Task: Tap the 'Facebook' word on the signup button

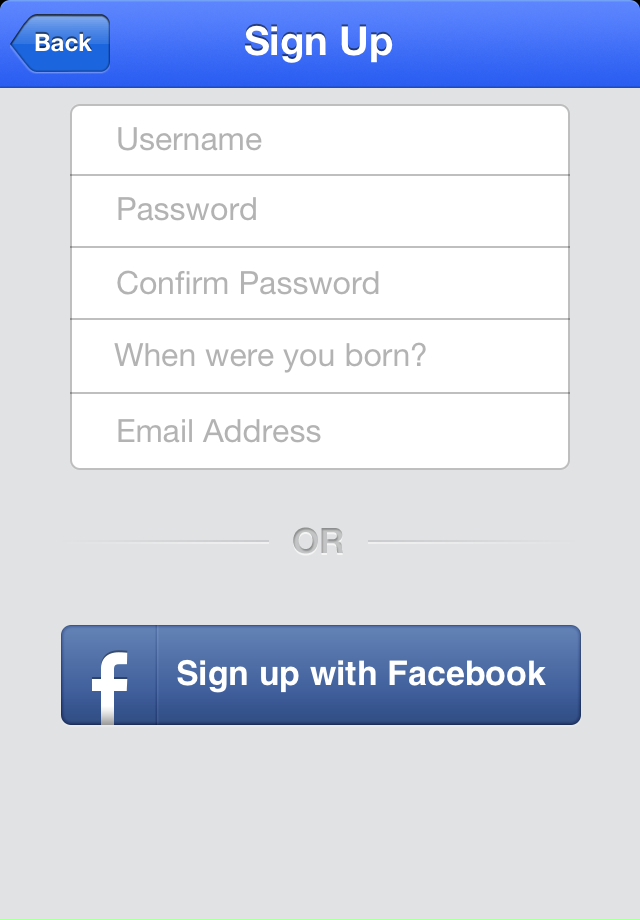Action: pyautogui.click(x=466, y=674)
